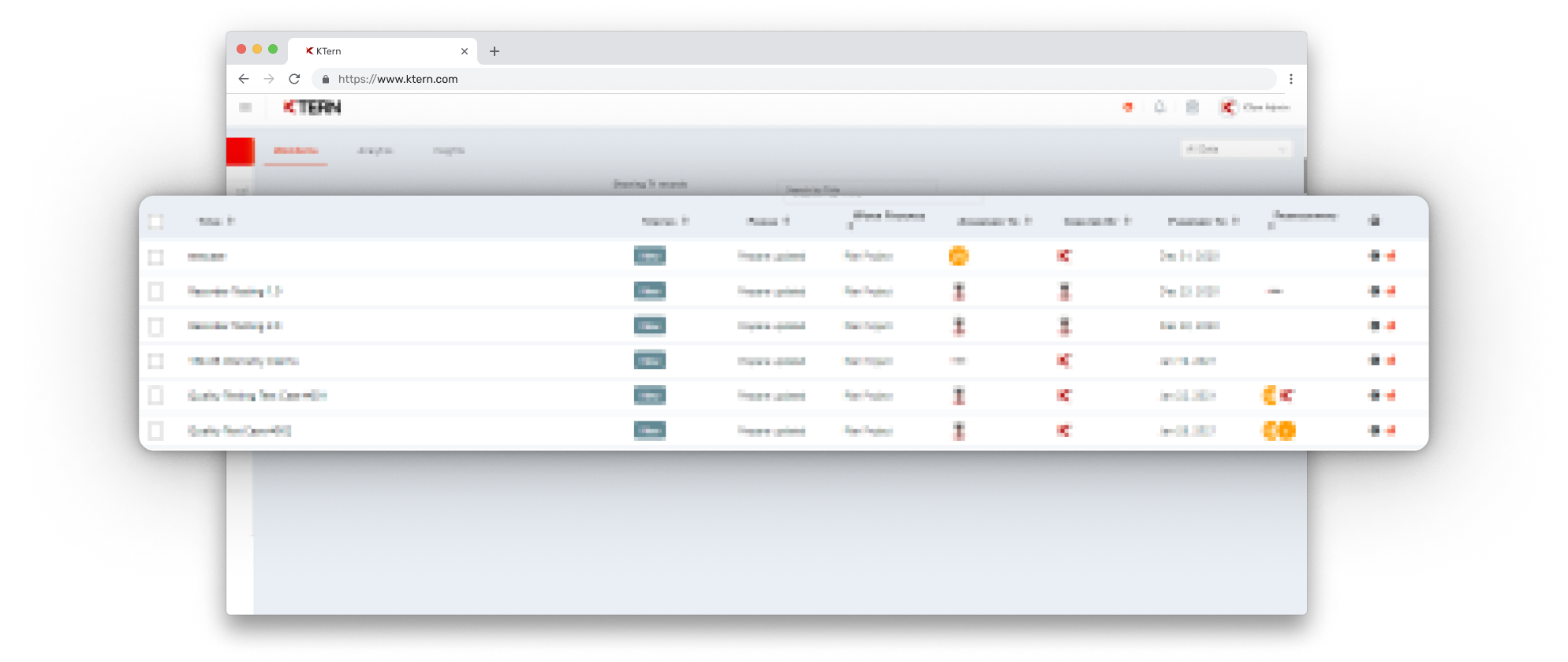Click the dark action icon in second row
The width and height of the screenshot is (1568, 662).
[1375, 291]
